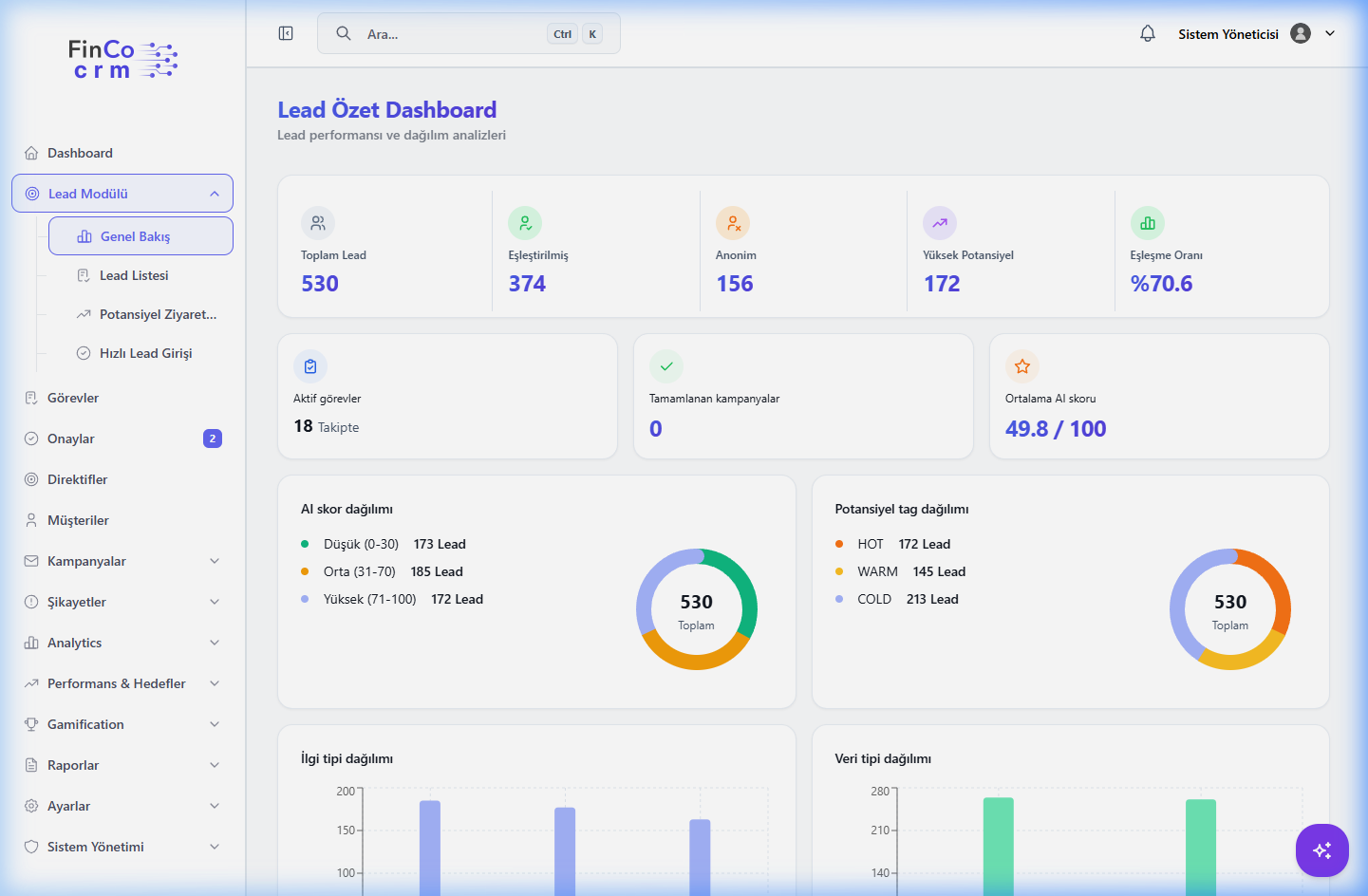Image resolution: width=1368 pixels, height=896 pixels.
Task: Click the FinCo CRM logo
Action: click(122, 59)
